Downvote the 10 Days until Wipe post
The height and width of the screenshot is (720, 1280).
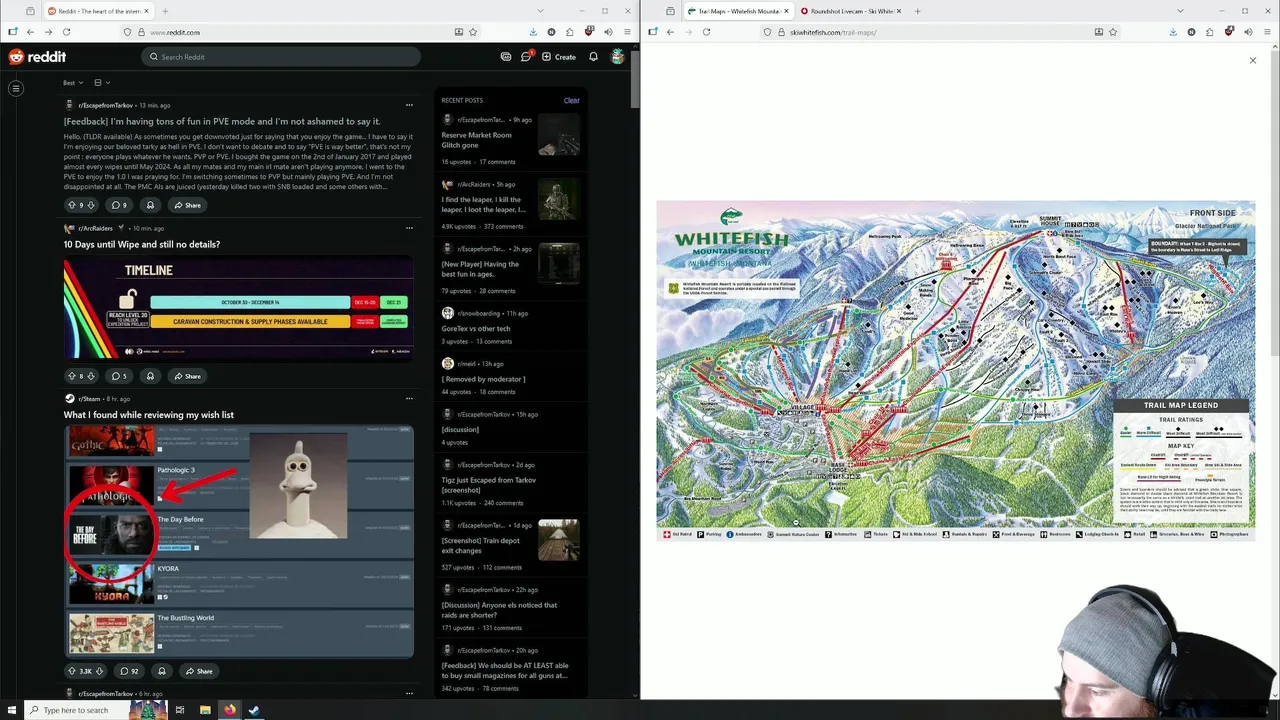click(x=91, y=376)
